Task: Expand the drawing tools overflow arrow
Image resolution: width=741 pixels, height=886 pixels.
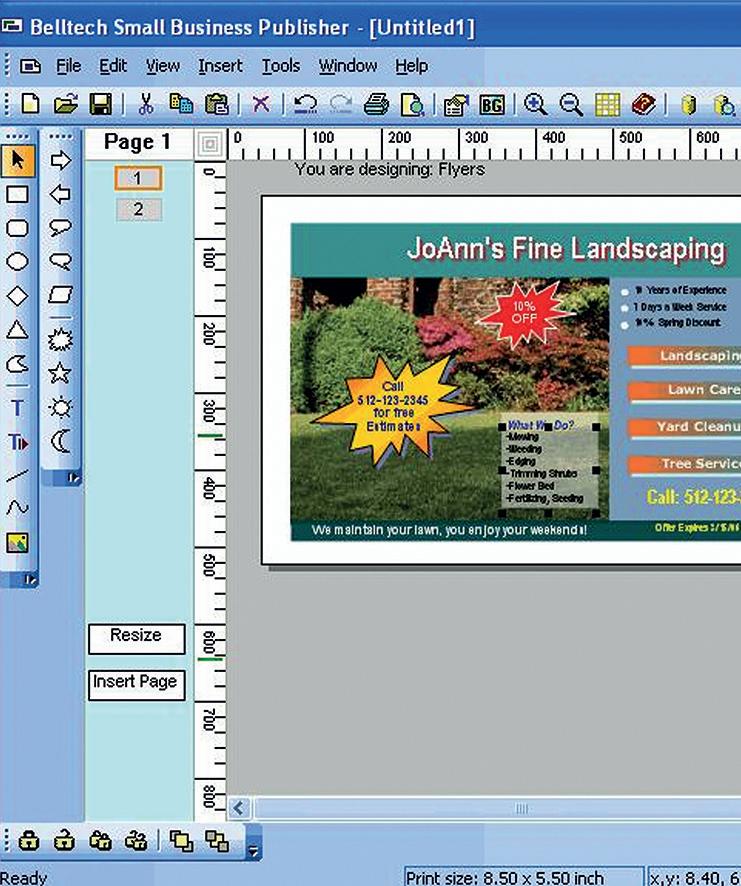Action: pos(30,580)
